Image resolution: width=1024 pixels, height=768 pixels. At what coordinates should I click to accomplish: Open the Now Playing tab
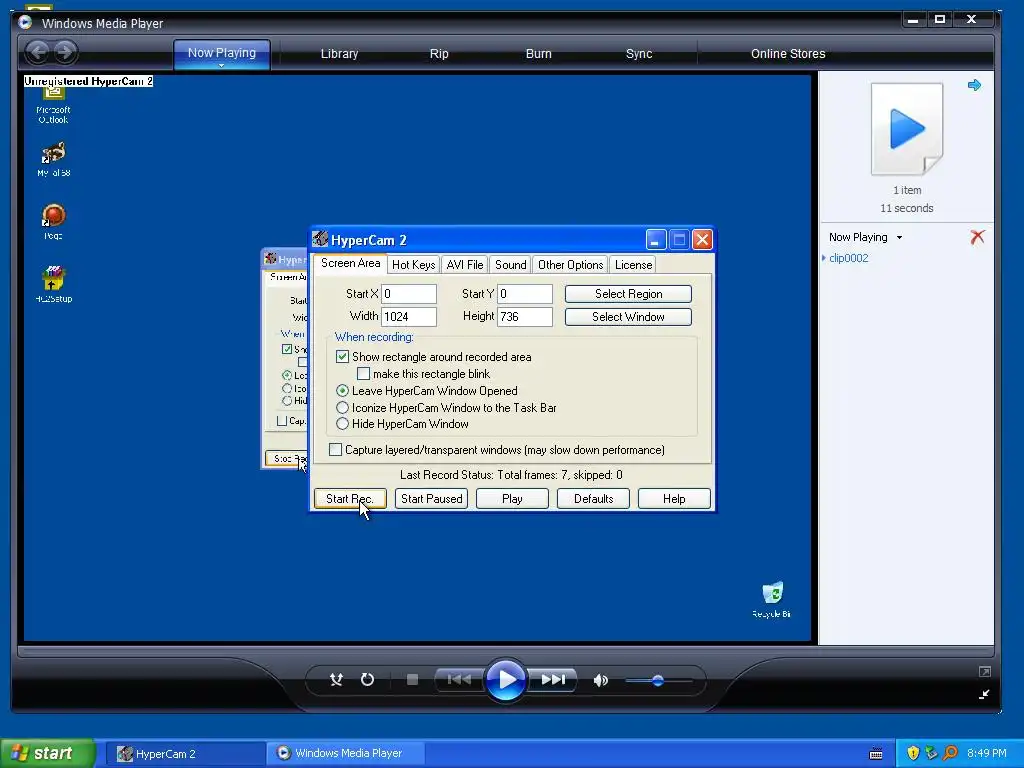(222, 54)
